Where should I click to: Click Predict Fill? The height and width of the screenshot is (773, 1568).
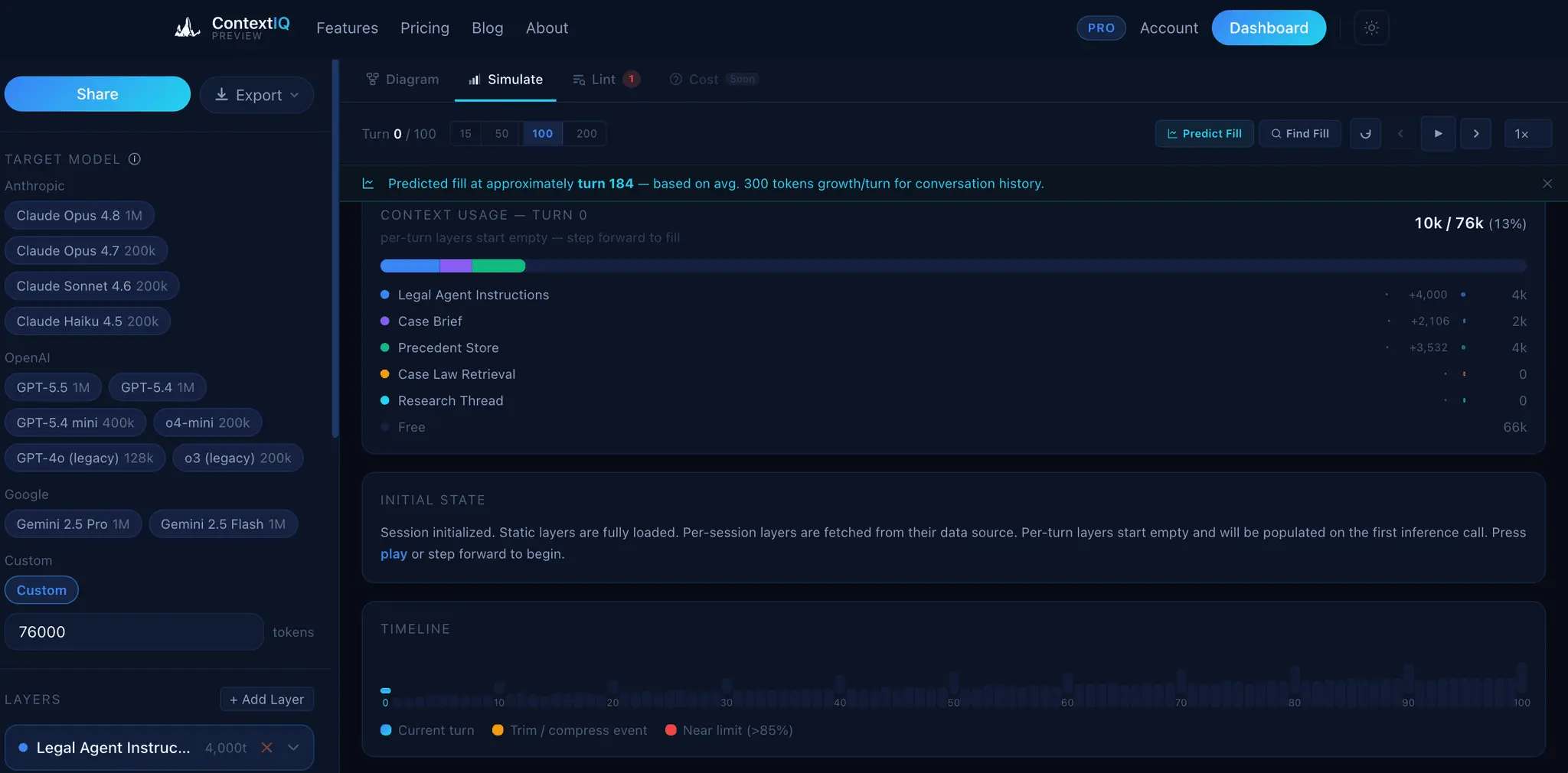click(x=1204, y=133)
